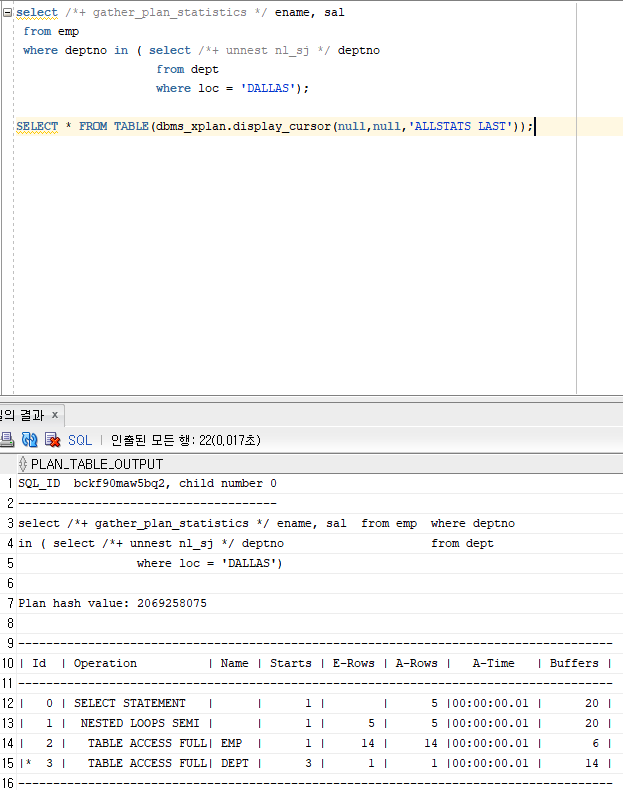Image resolution: width=623 pixels, height=790 pixels.
Task: Select the TABLE ACCESS FULL DEPT row
Action: pyautogui.click(x=320, y=763)
